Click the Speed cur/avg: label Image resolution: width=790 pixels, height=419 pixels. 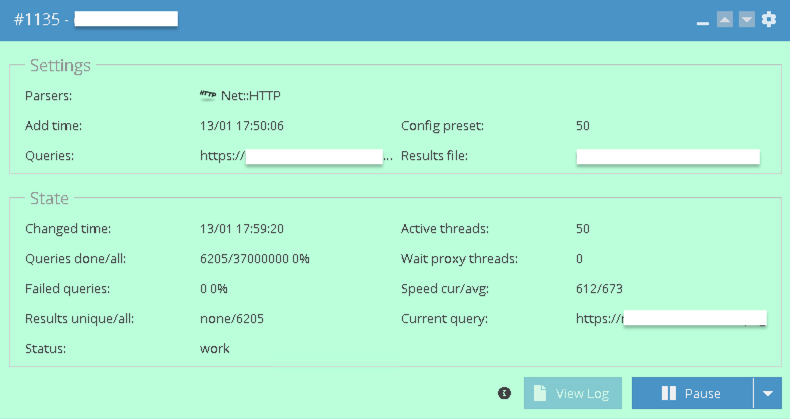tap(445, 289)
